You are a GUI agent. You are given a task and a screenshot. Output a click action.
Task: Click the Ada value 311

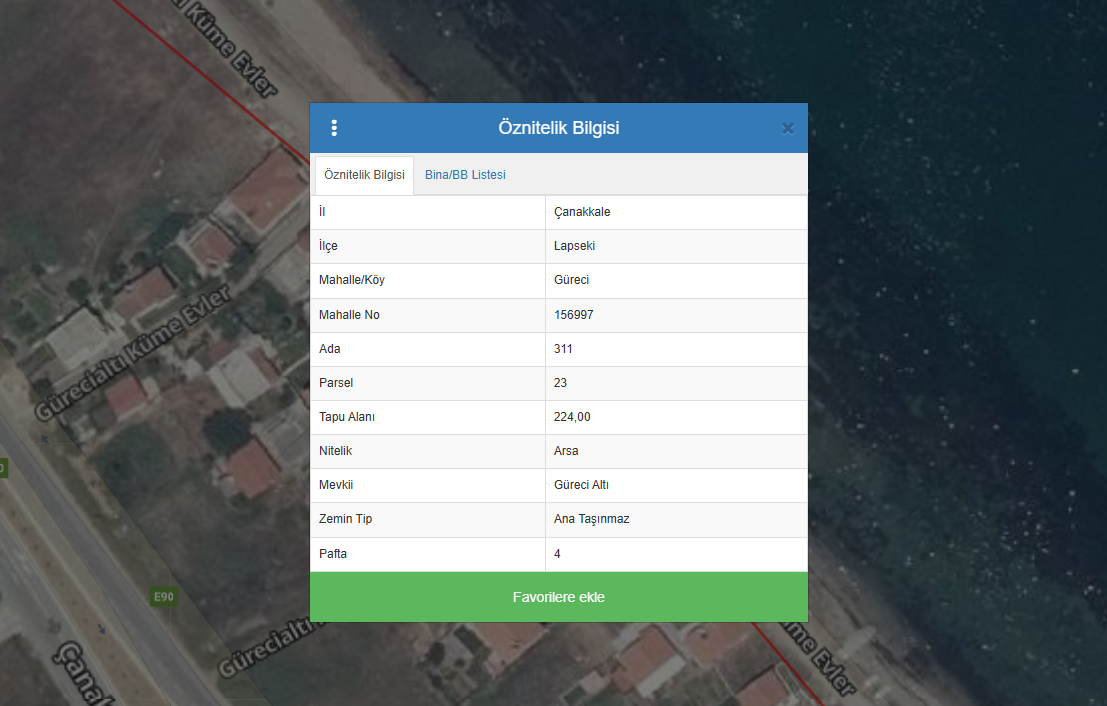[x=563, y=349]
